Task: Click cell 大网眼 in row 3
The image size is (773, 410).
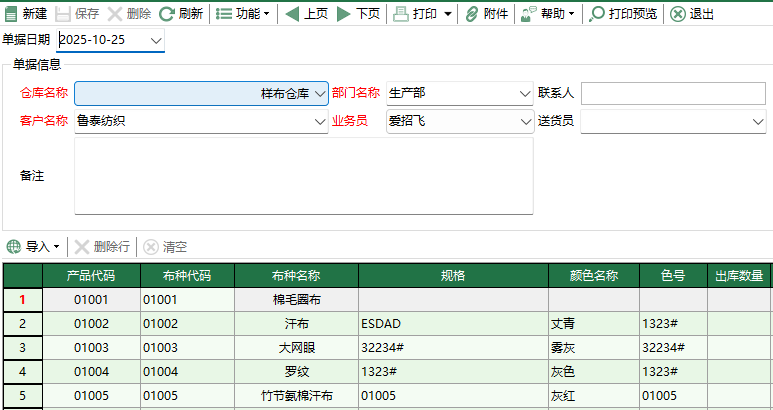Action: (x=296, y=348)
